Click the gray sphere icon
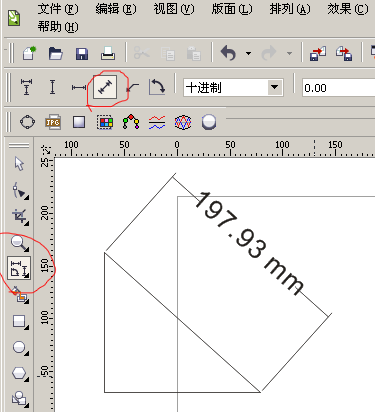This screenshot has height=412, width=375. click(209, 122)
